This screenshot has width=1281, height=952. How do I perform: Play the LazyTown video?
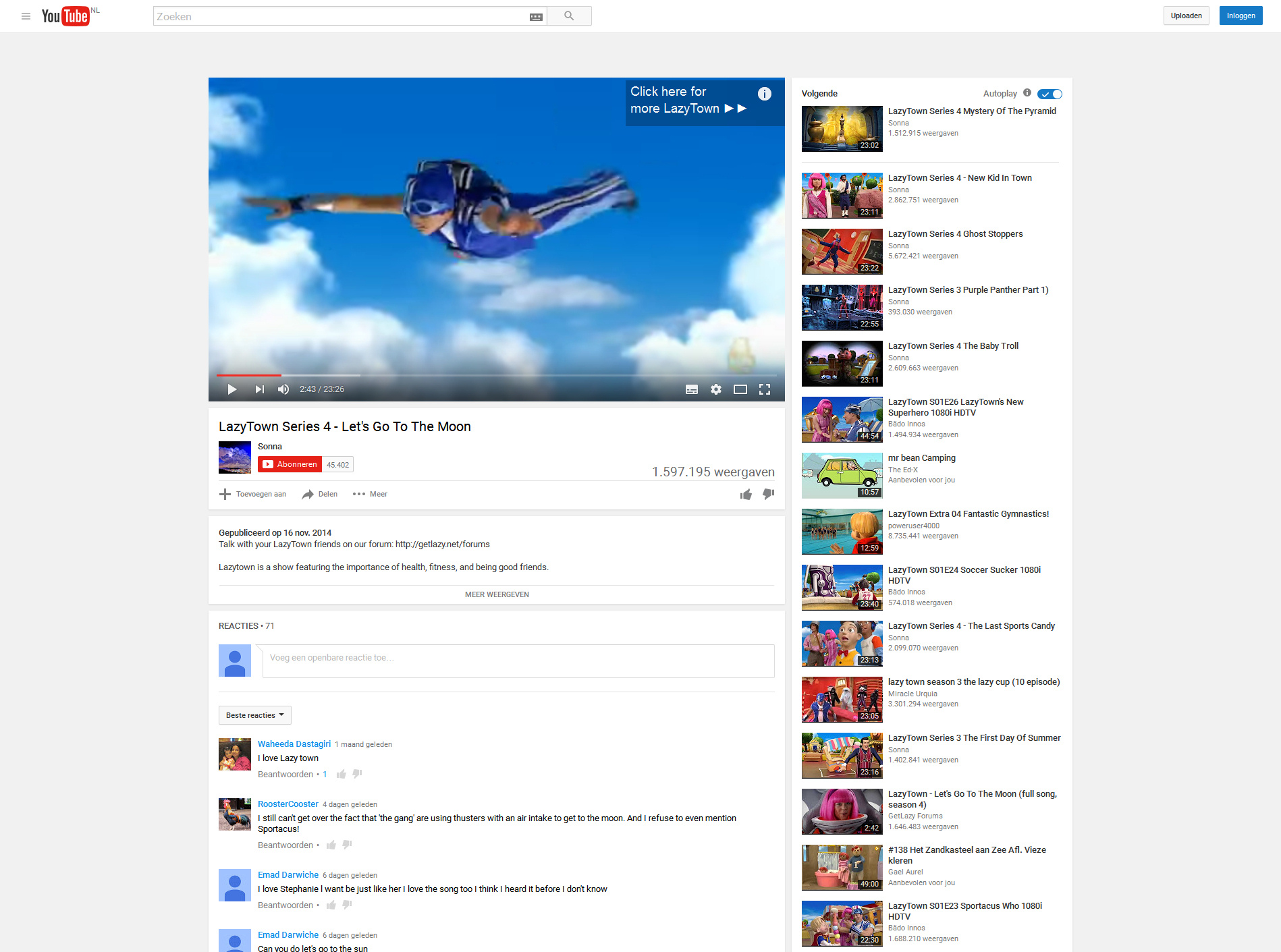[232, 389]
